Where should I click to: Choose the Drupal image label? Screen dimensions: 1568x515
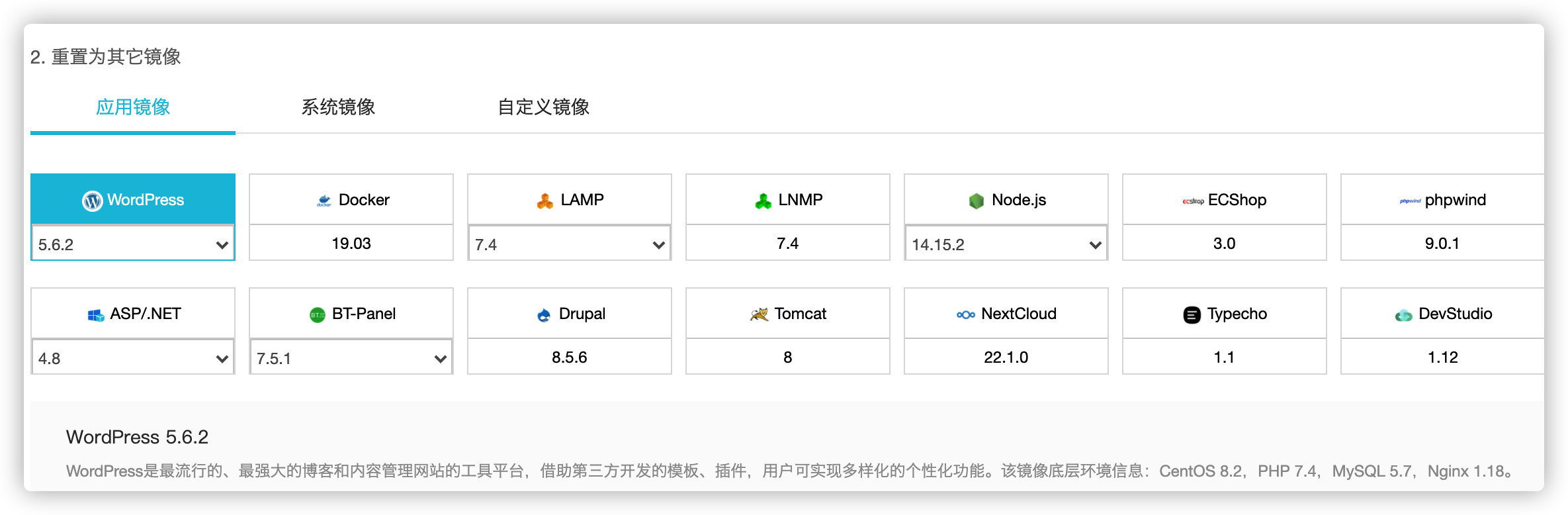582,314
